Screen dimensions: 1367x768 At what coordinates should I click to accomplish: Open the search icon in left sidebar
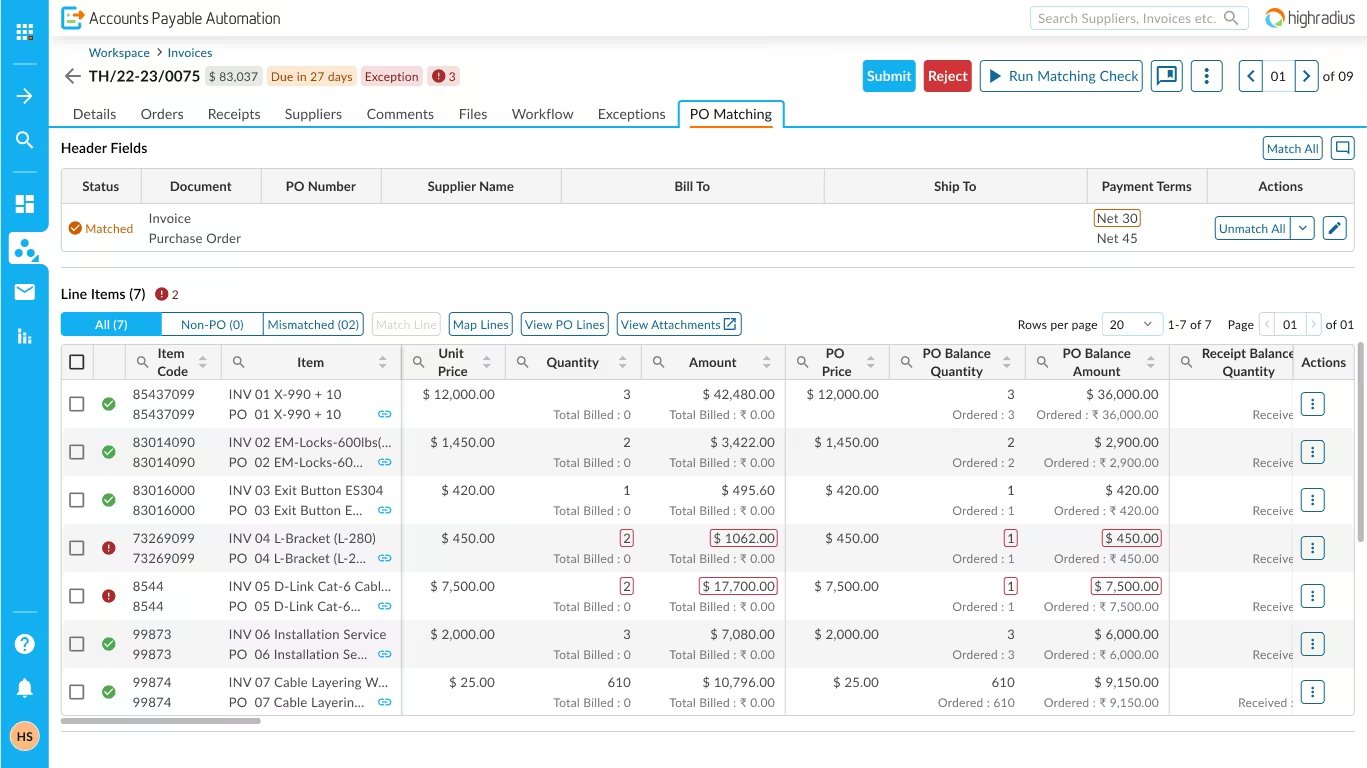(24, 139)
